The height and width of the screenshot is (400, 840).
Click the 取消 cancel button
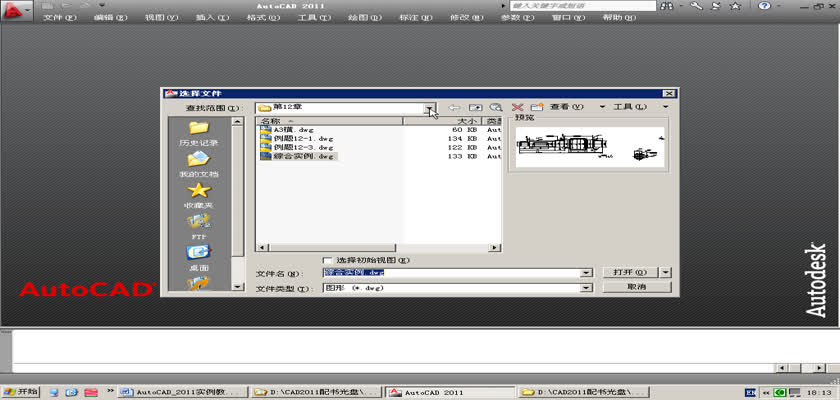pos(636,288)
